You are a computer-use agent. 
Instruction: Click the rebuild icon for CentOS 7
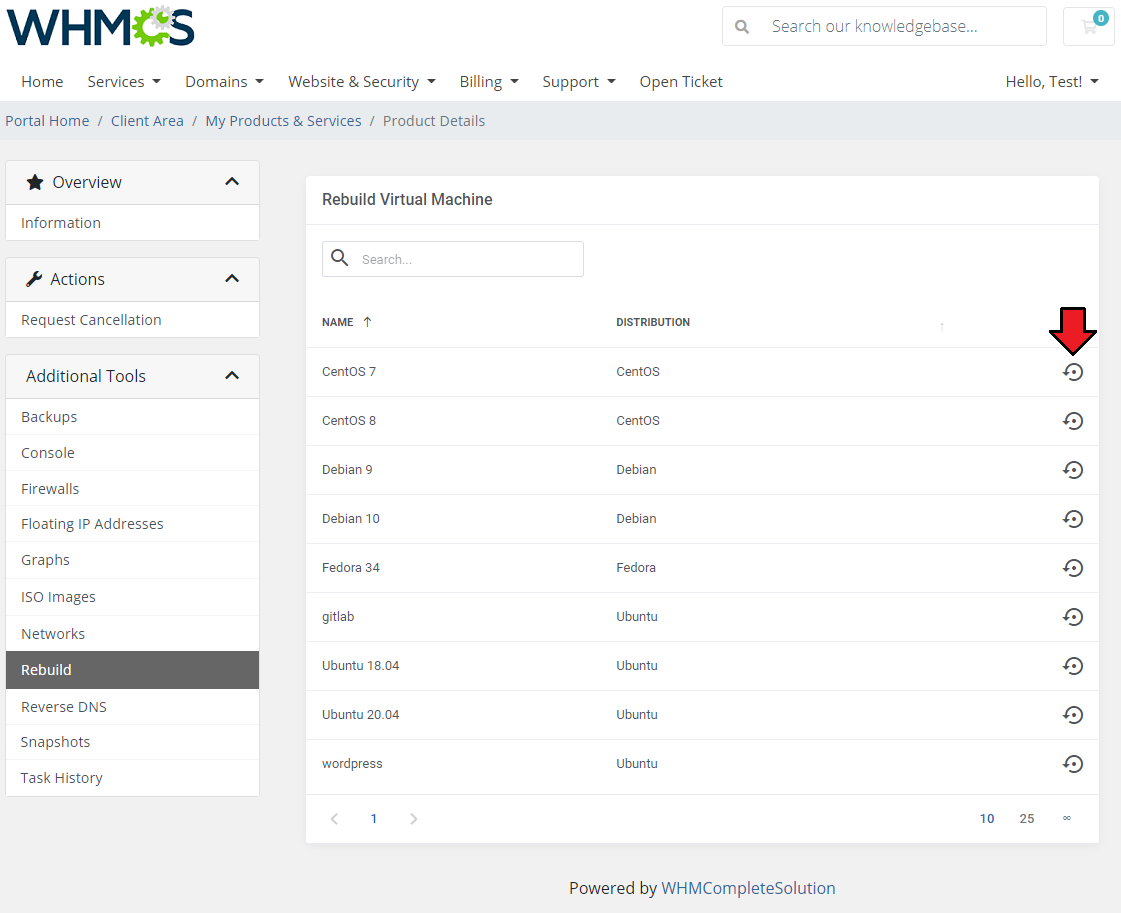pyautogui.click(x=1072, y=372)
